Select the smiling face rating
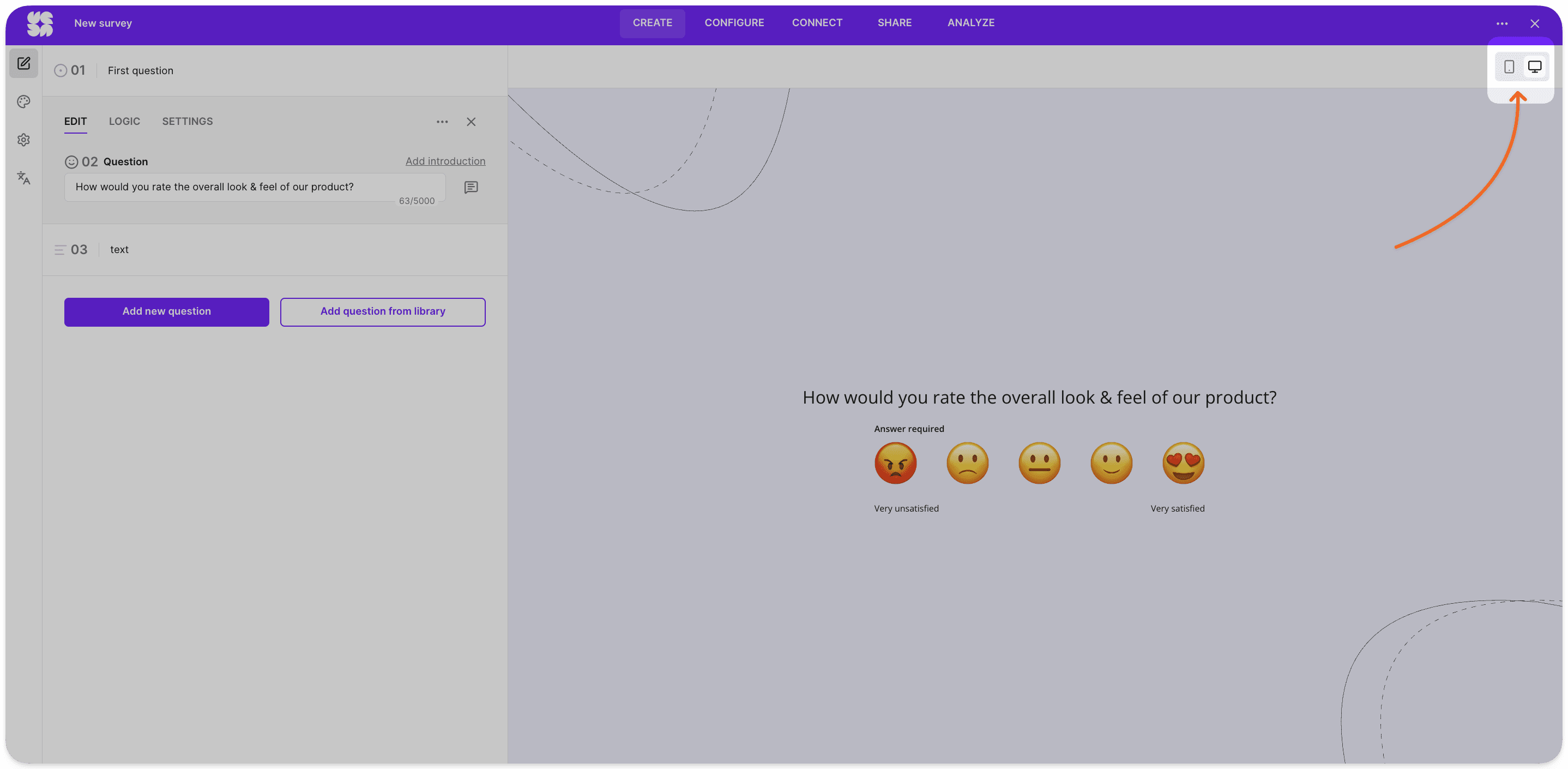1568x769 pixels. (x=1111, y=462)
